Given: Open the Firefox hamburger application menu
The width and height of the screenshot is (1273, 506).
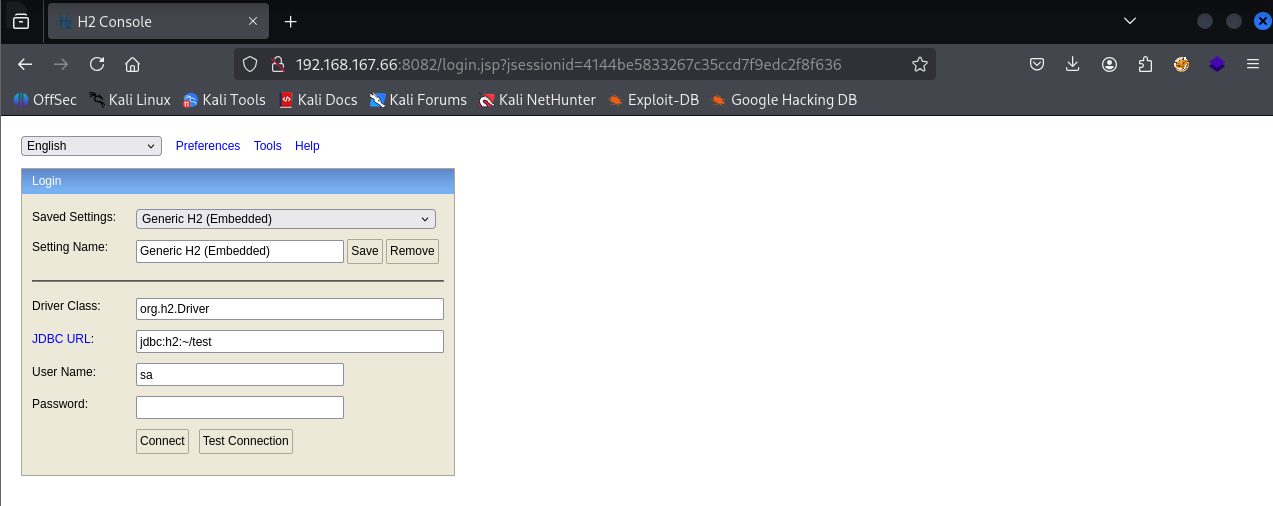Looking at the screenshot, I should click(1252, 64).
